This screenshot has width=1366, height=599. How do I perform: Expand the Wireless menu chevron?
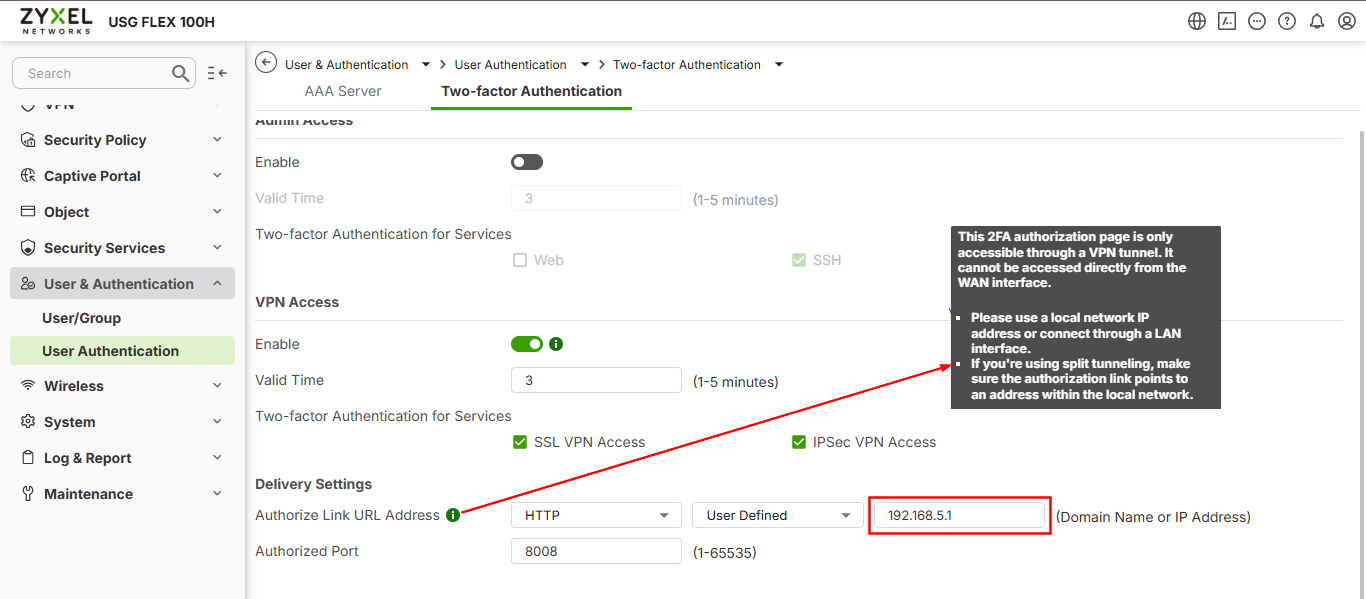click(217, 386)
